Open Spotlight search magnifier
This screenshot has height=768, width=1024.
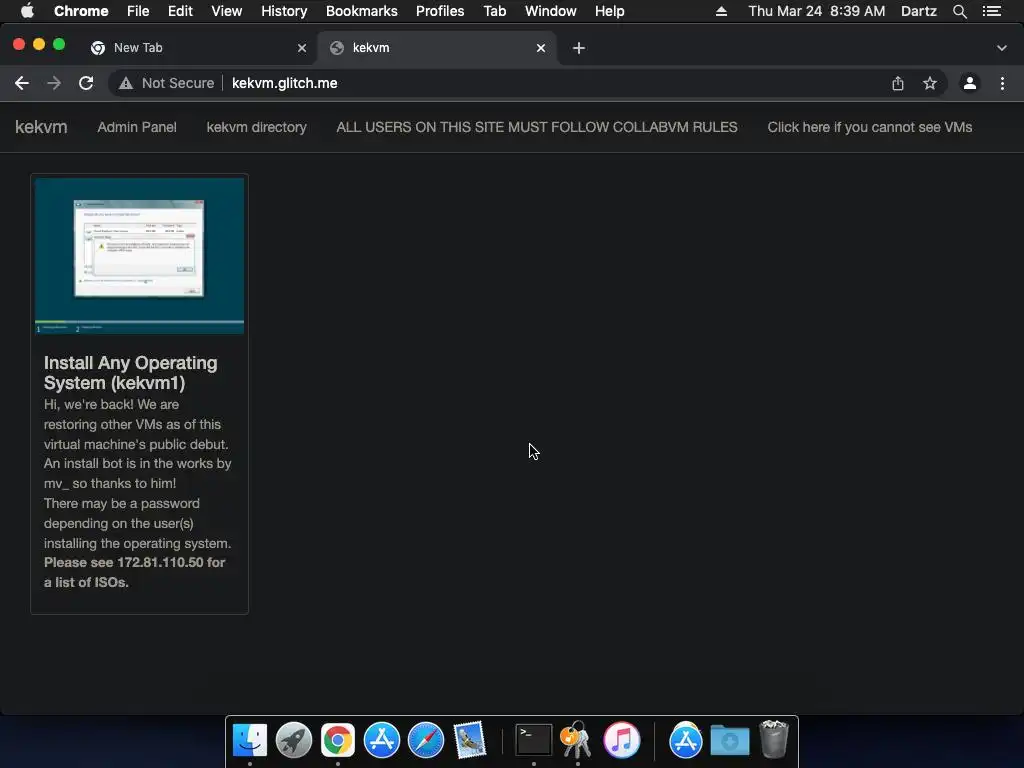tap(959, 11)
